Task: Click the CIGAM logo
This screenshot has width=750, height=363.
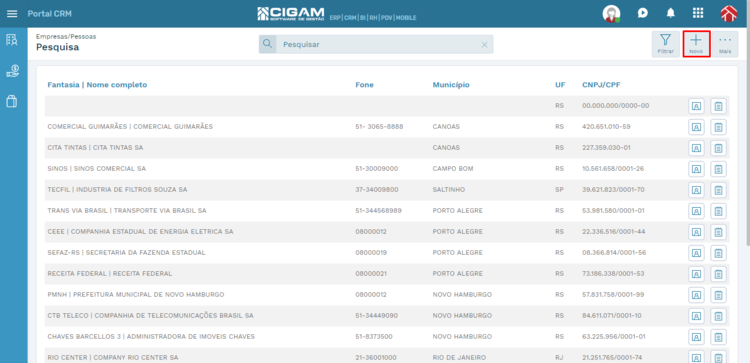Action: tap(291, 13)
